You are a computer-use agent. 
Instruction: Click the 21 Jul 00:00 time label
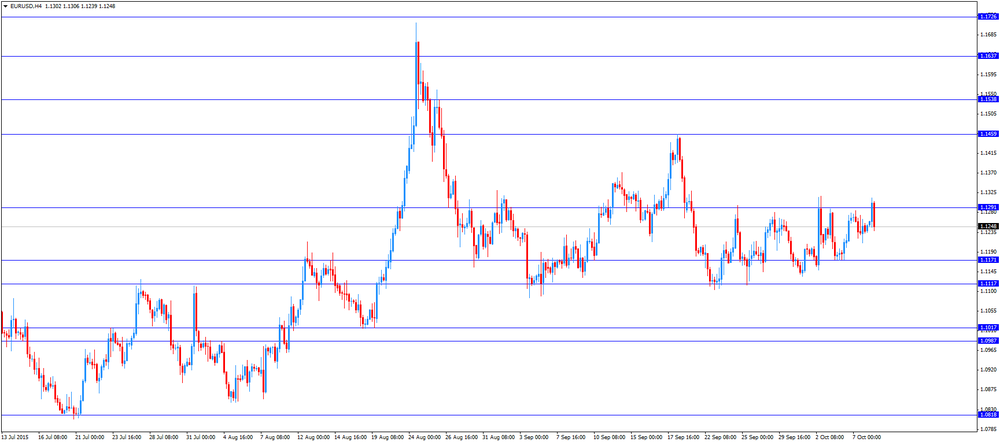[90, 438]
